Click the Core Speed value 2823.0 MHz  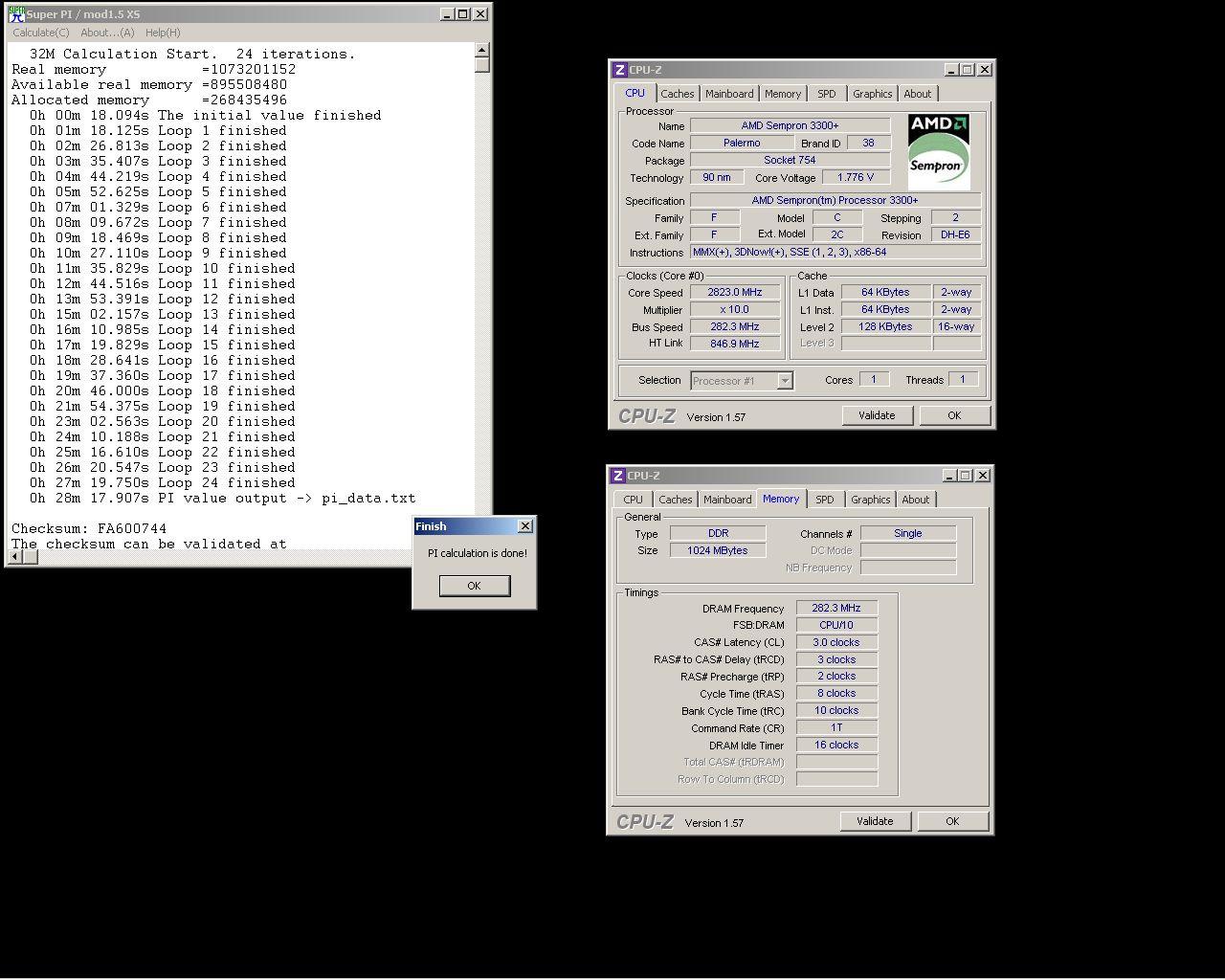[x=736, y=293]
